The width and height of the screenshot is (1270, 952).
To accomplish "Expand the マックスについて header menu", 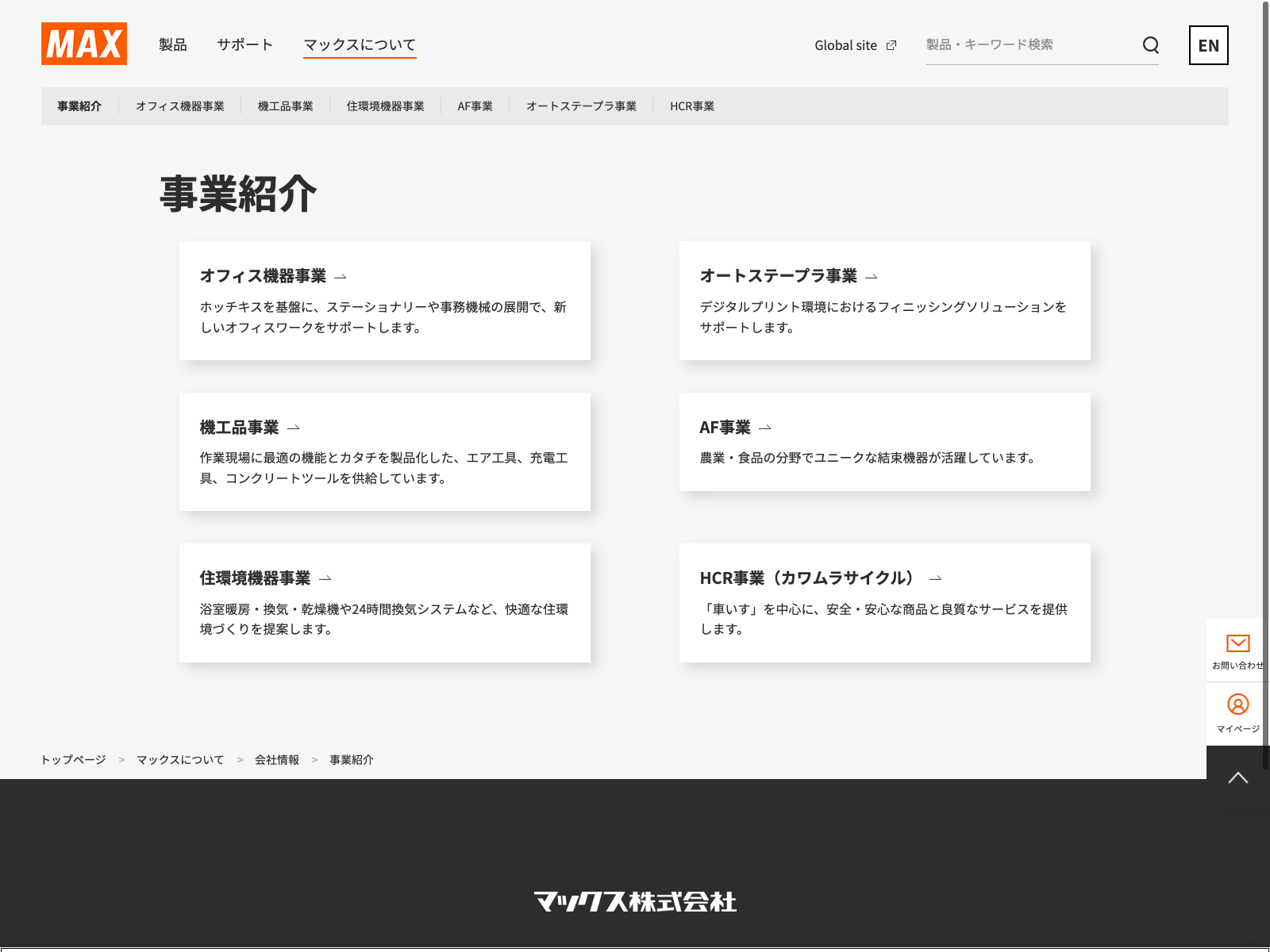I will click(360, 45).
